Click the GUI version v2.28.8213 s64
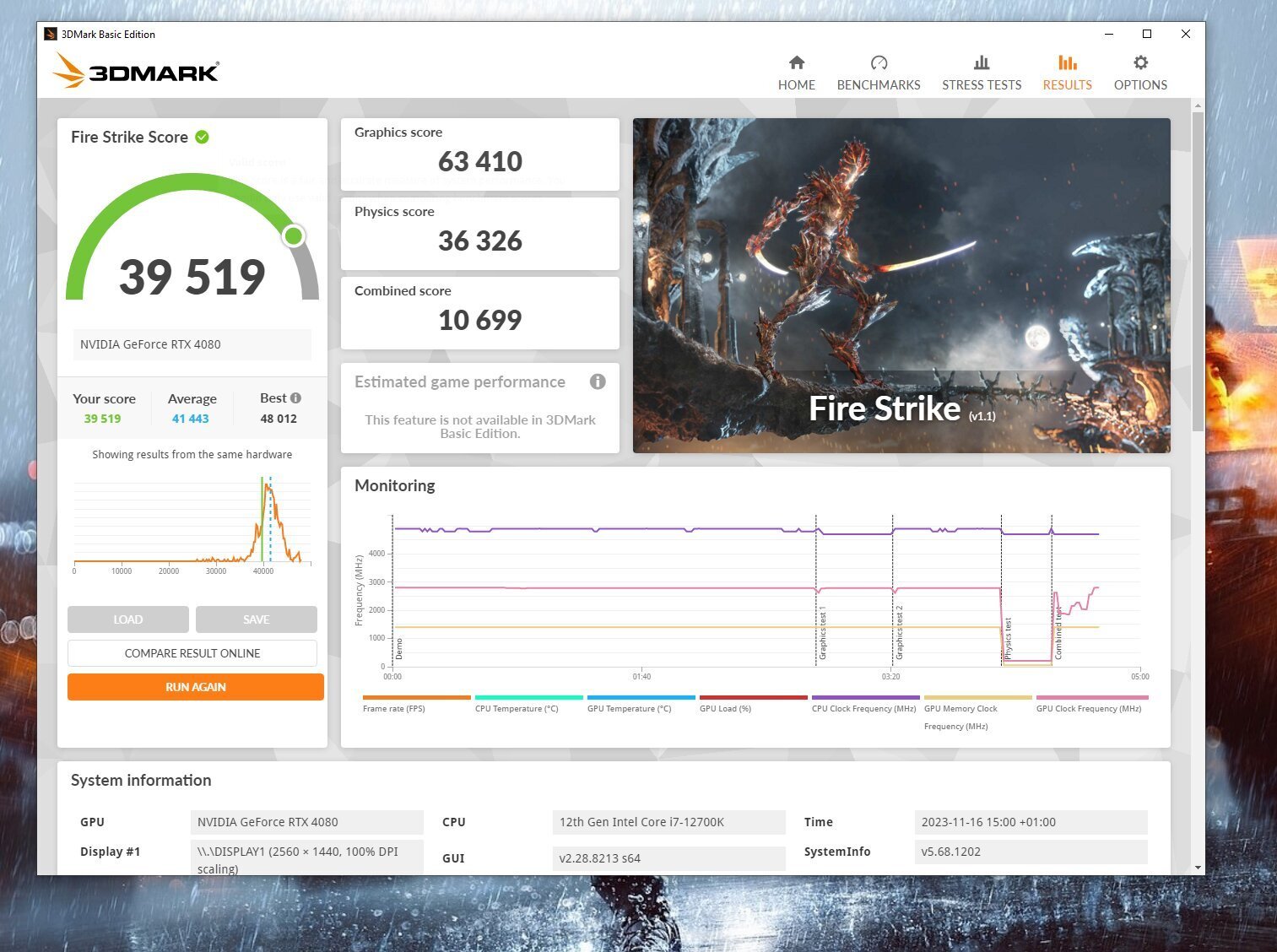The image size is (1277, 952). pyautogui.click(x=669, y=858)
